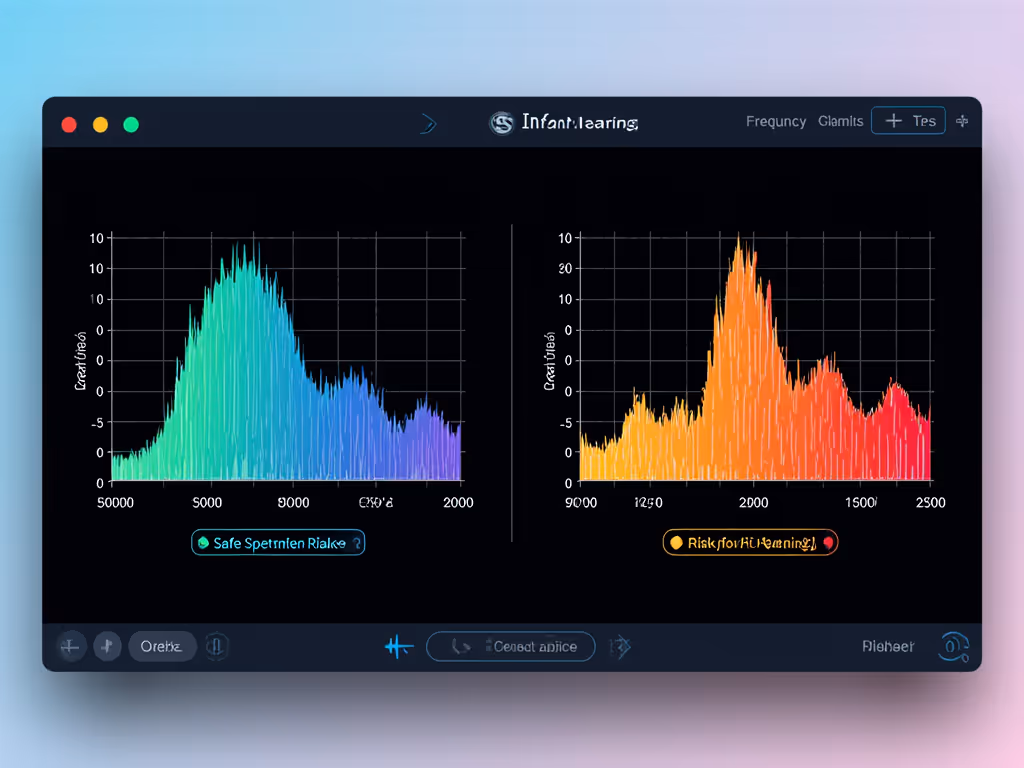1024x768 pixels.
Task: Select the blue arrow icon in the title bar
Action: (x=428, y=122)
